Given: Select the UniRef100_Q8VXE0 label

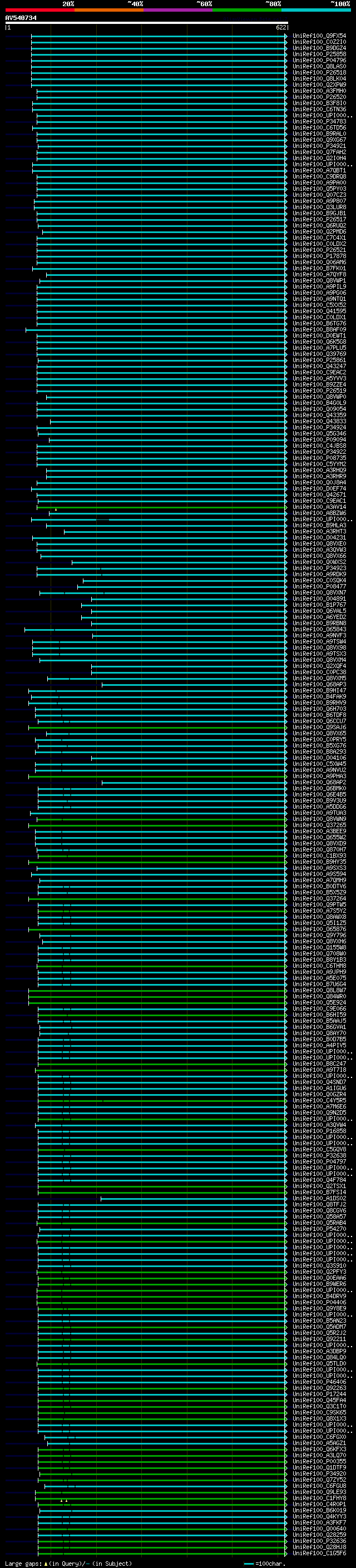Looking at the screenshot, I should click(x=319, y=543).
